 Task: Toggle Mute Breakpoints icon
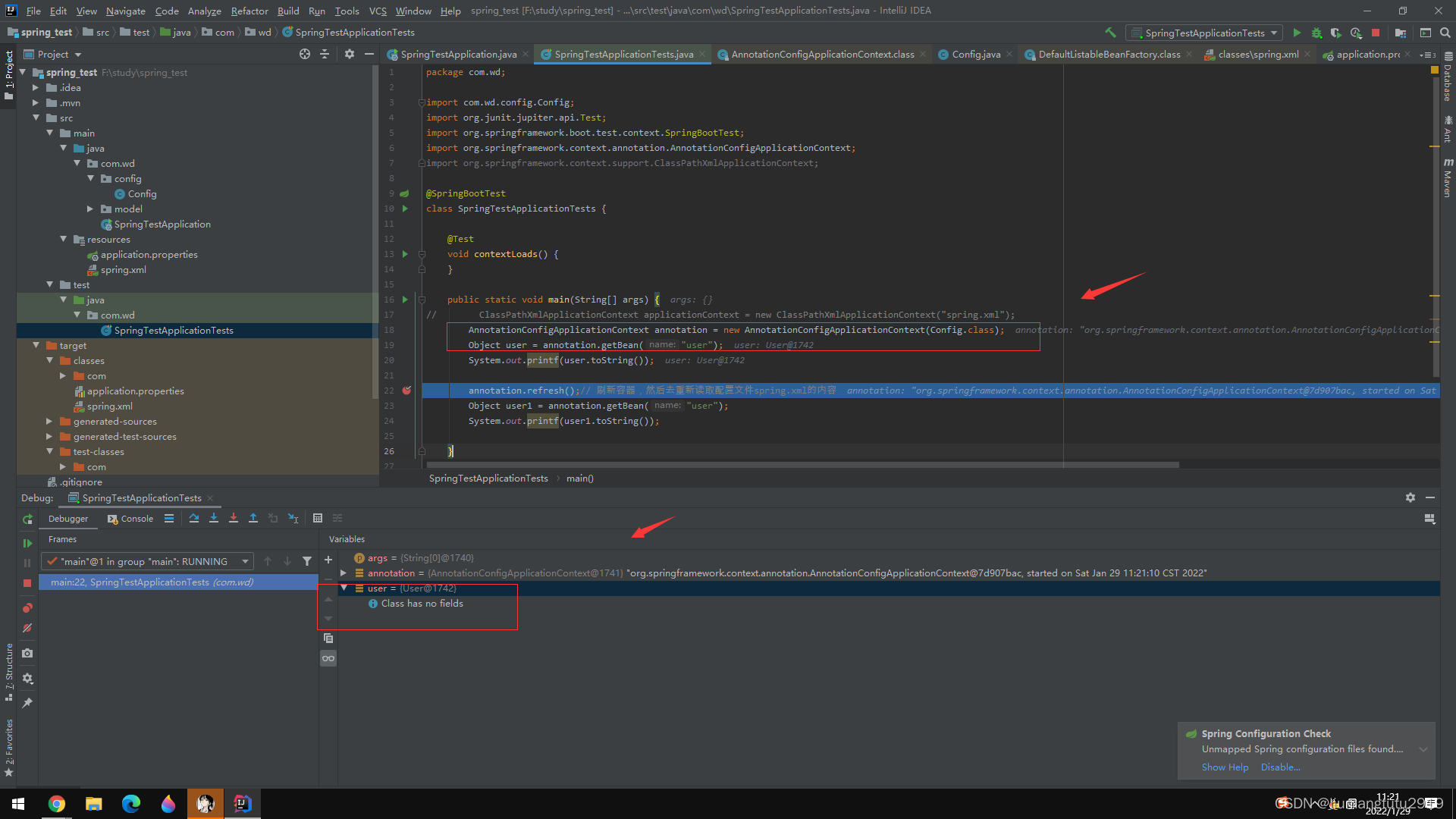tap(27, 628)
